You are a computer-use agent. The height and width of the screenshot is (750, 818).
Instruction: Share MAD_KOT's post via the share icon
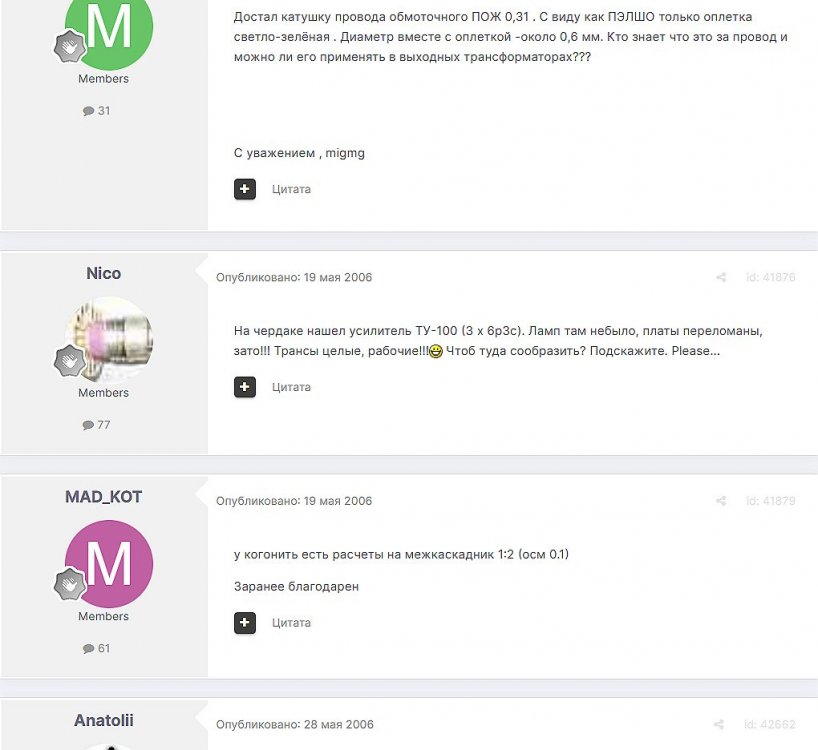(721, 501)
